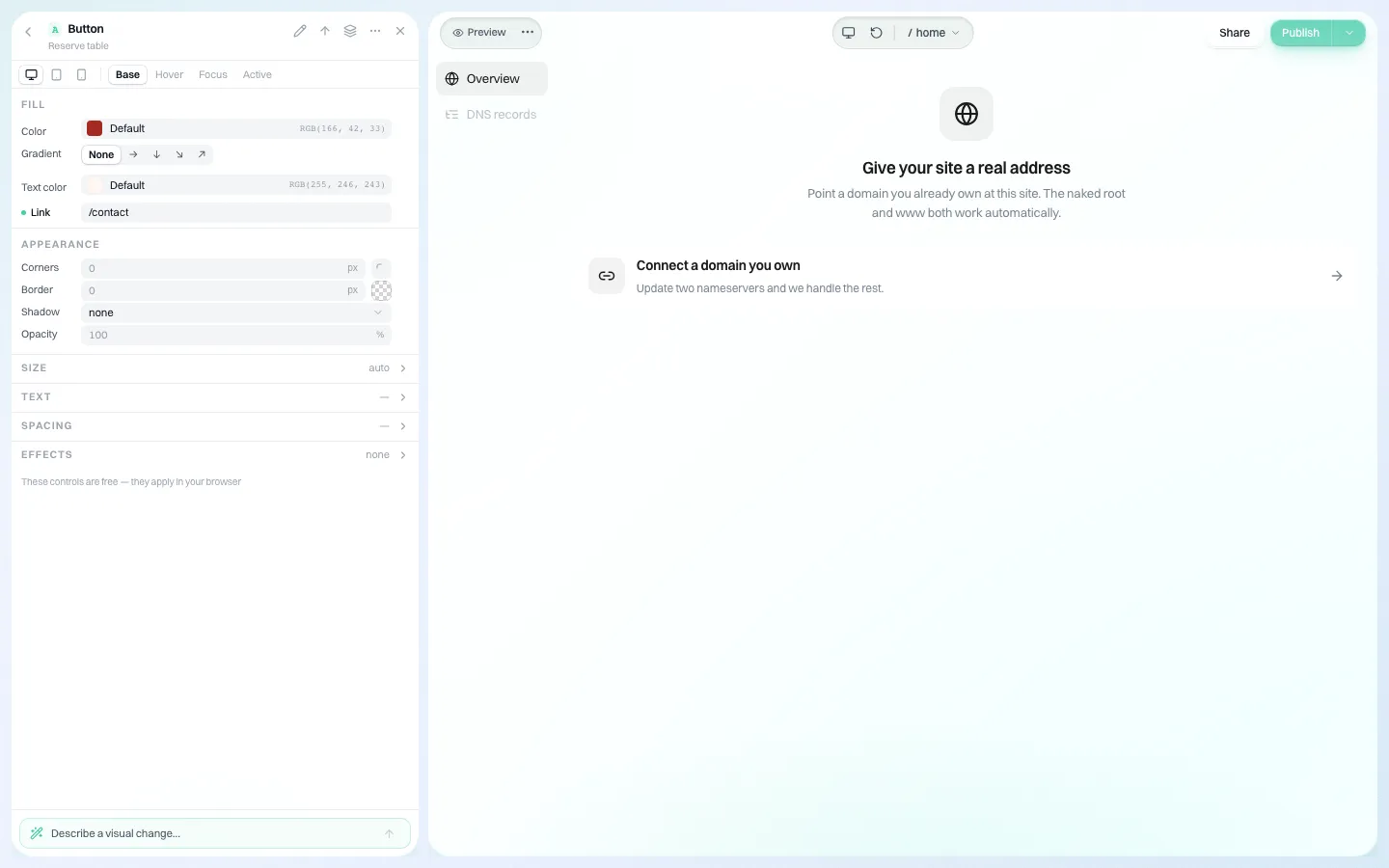Click the green A element type icon
The image size is (1389, 868).
(x=55, y=29)
